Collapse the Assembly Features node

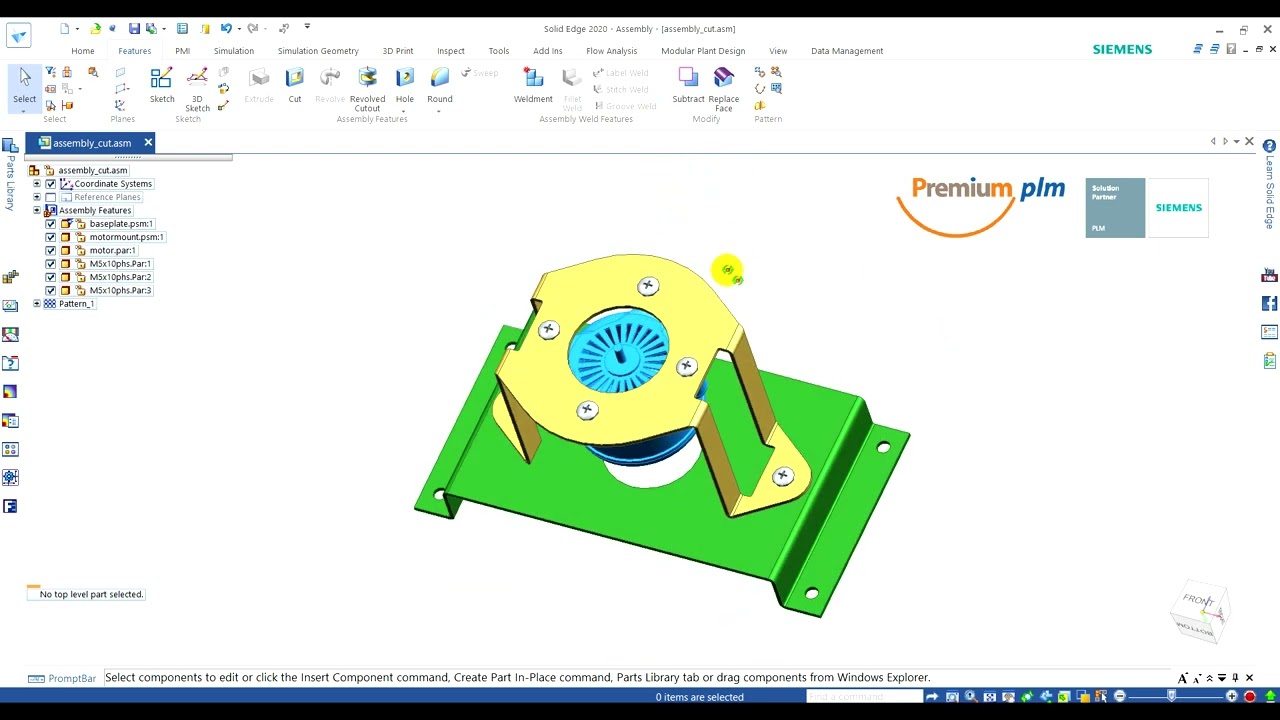(37, 210)
